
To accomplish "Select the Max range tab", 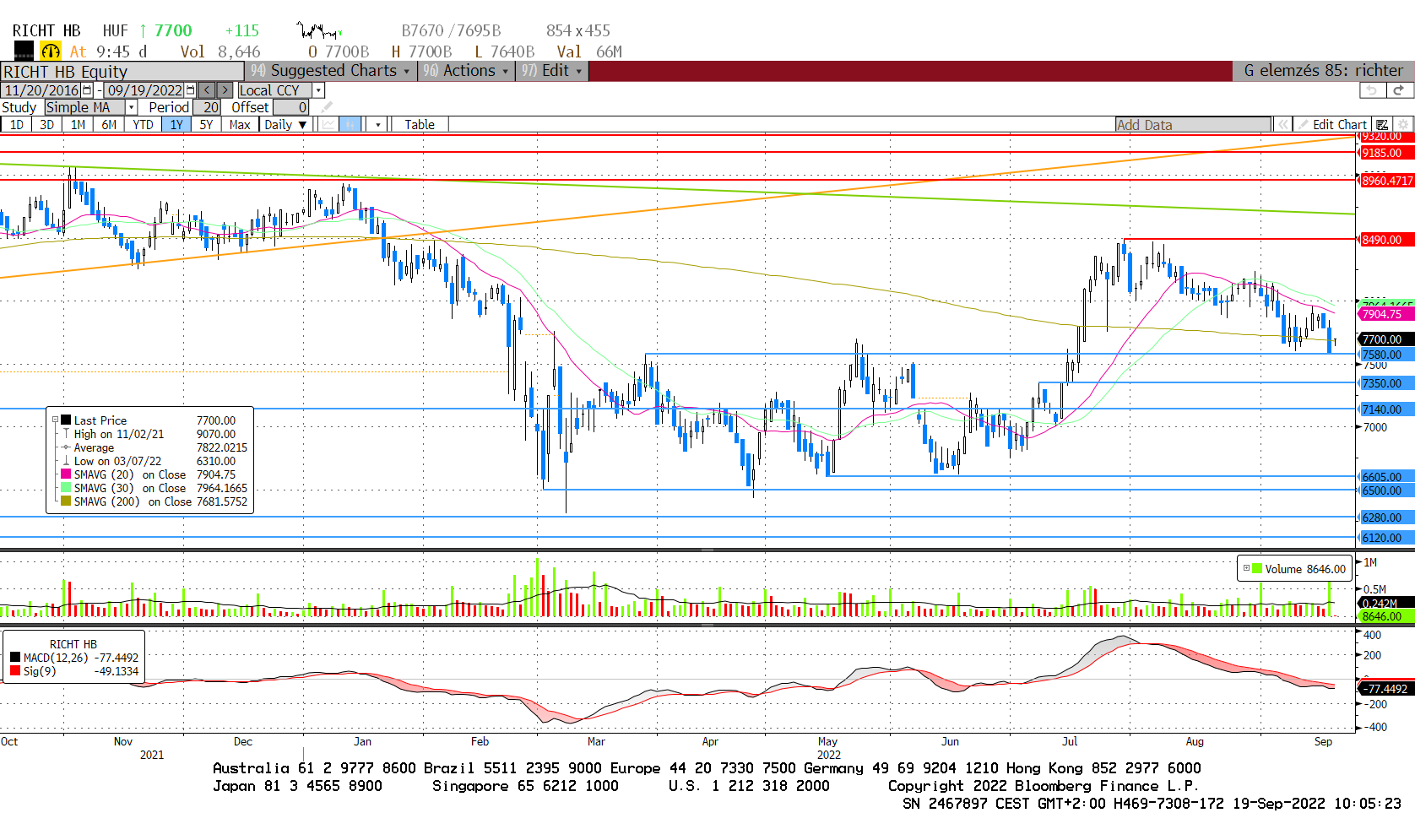I will pyautogui.click(x=240, y=125).
